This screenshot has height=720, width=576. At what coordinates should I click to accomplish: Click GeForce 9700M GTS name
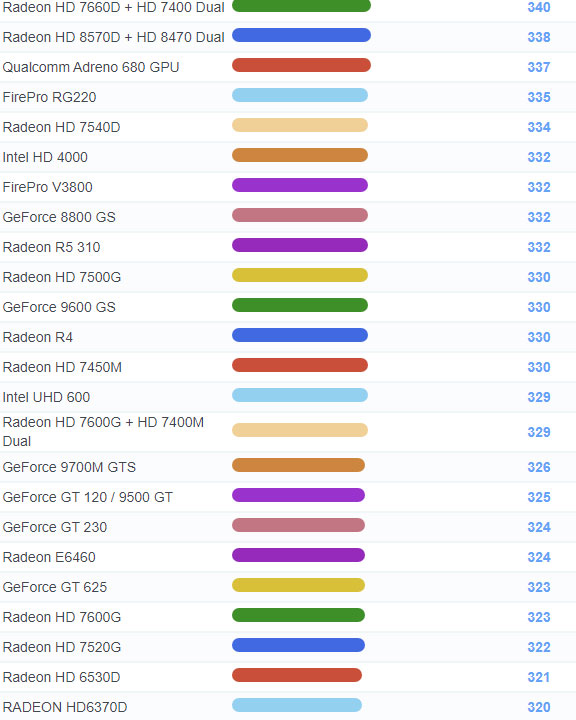pos(69,467)
